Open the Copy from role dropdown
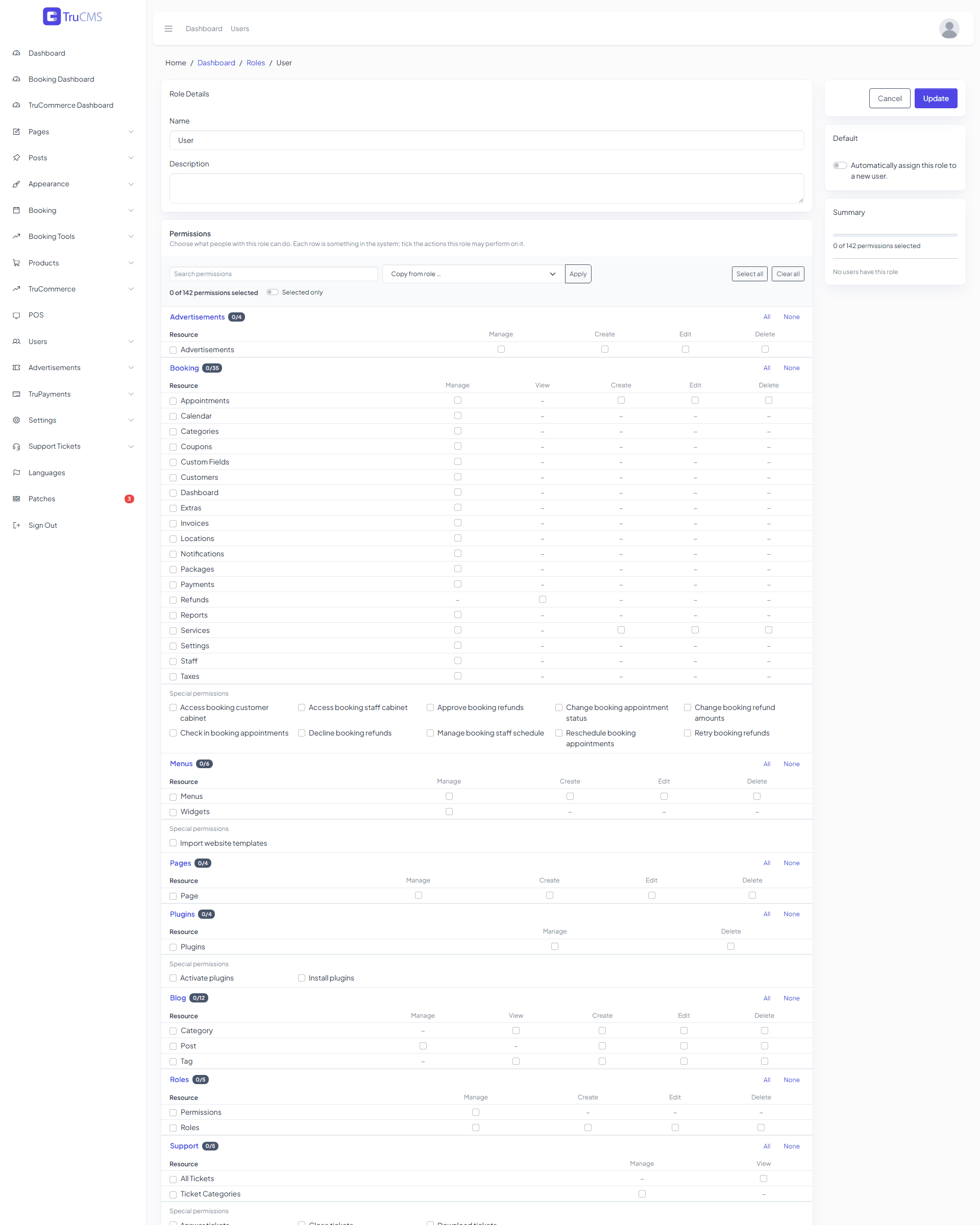This screenshot has width=980, height=1225. click(473, 274)
